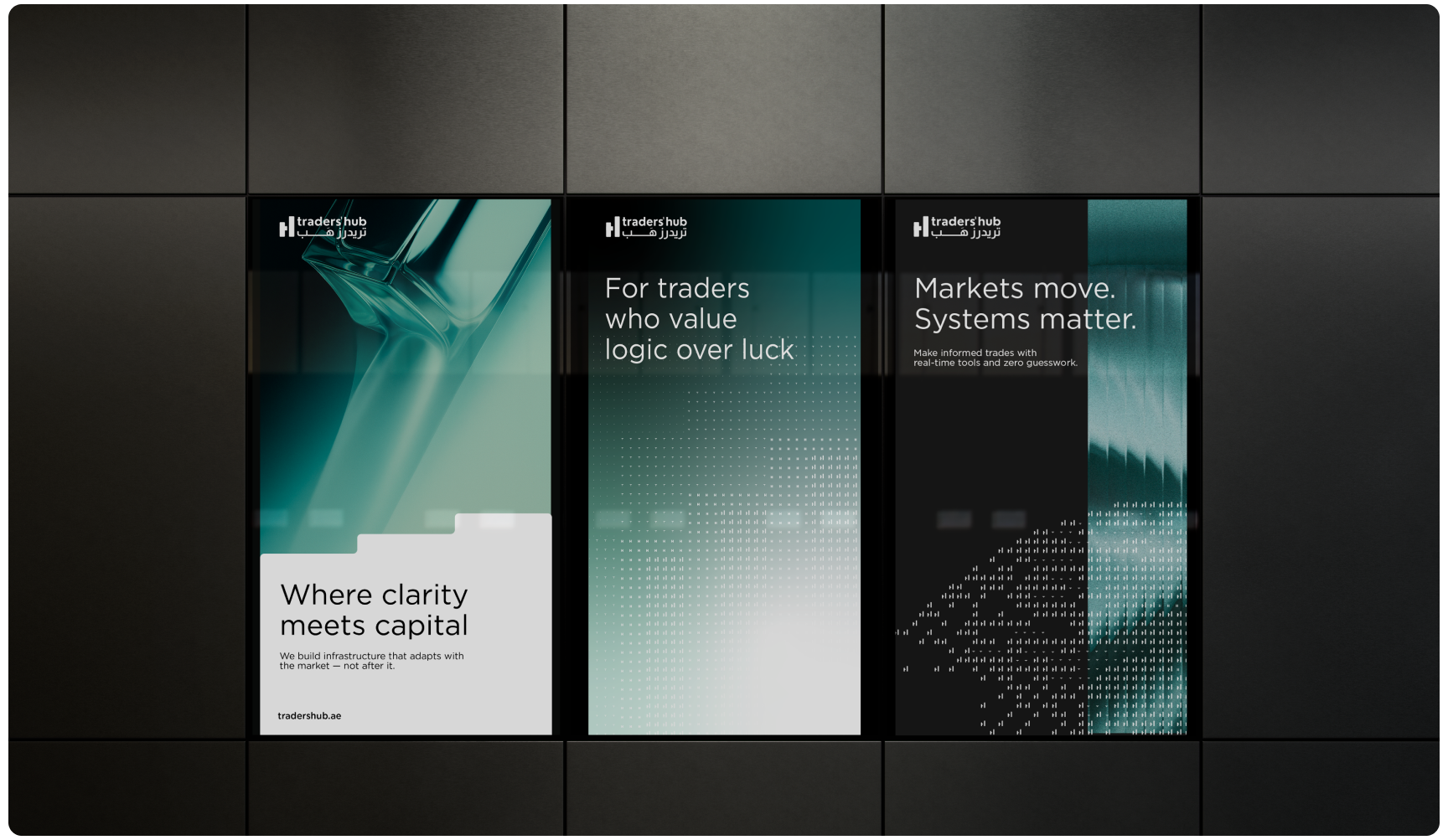Click the 'For traders who value logic over luck' text
Viewport: 1448px width, 840px height.
(700, 318)
